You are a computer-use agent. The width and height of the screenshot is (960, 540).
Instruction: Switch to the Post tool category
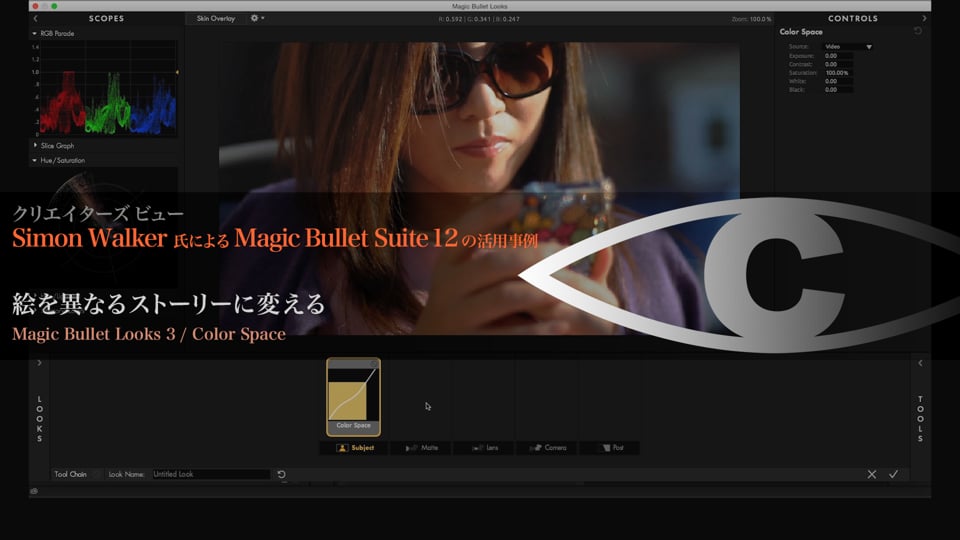pyautogui.click(x=610, y=448)
